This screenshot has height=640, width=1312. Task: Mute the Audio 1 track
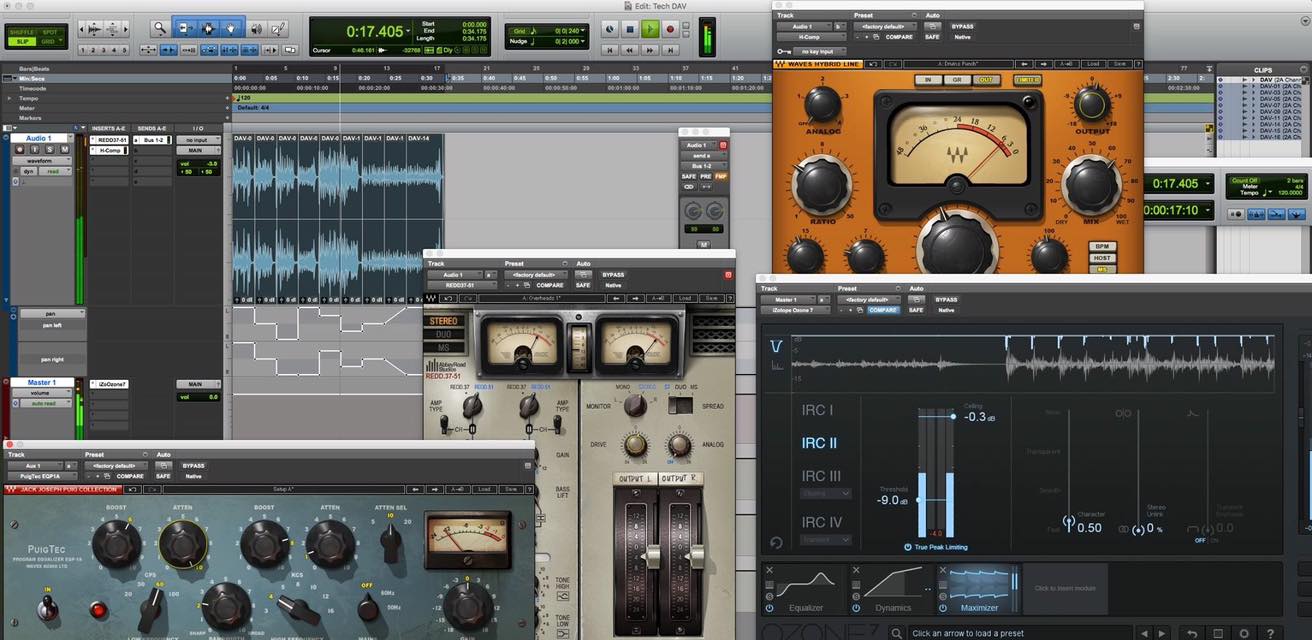64,149
